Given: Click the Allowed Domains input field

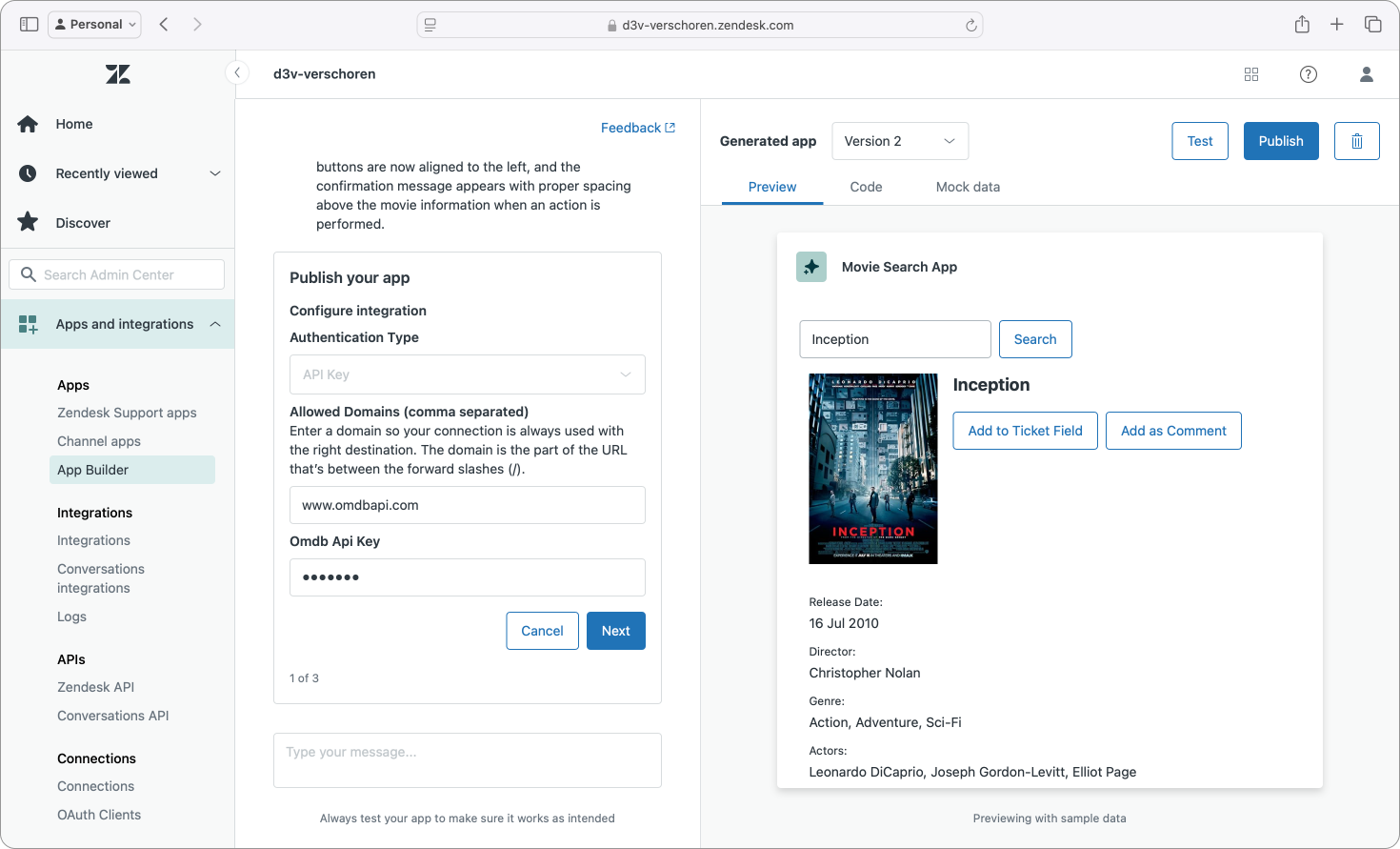Looking at the screenshot, I should click(468, 505).
